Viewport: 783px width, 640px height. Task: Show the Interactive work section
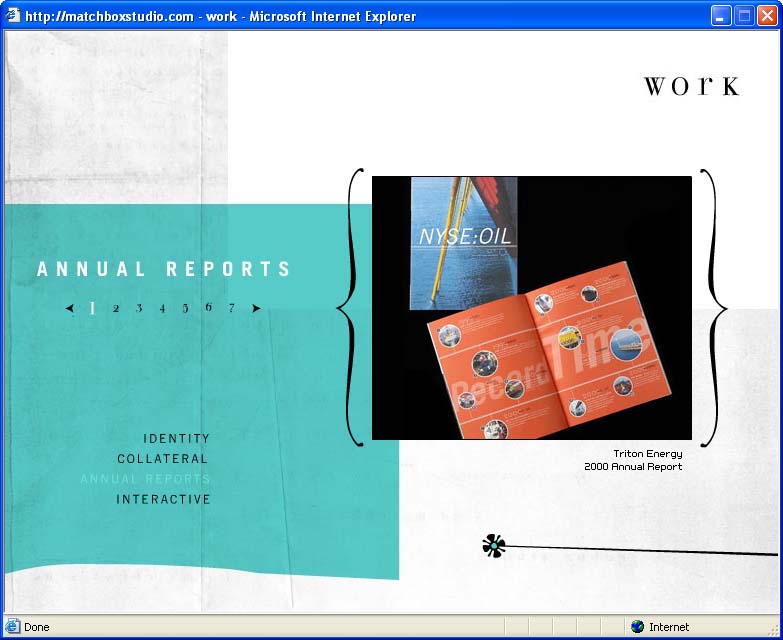coord(163,499)
